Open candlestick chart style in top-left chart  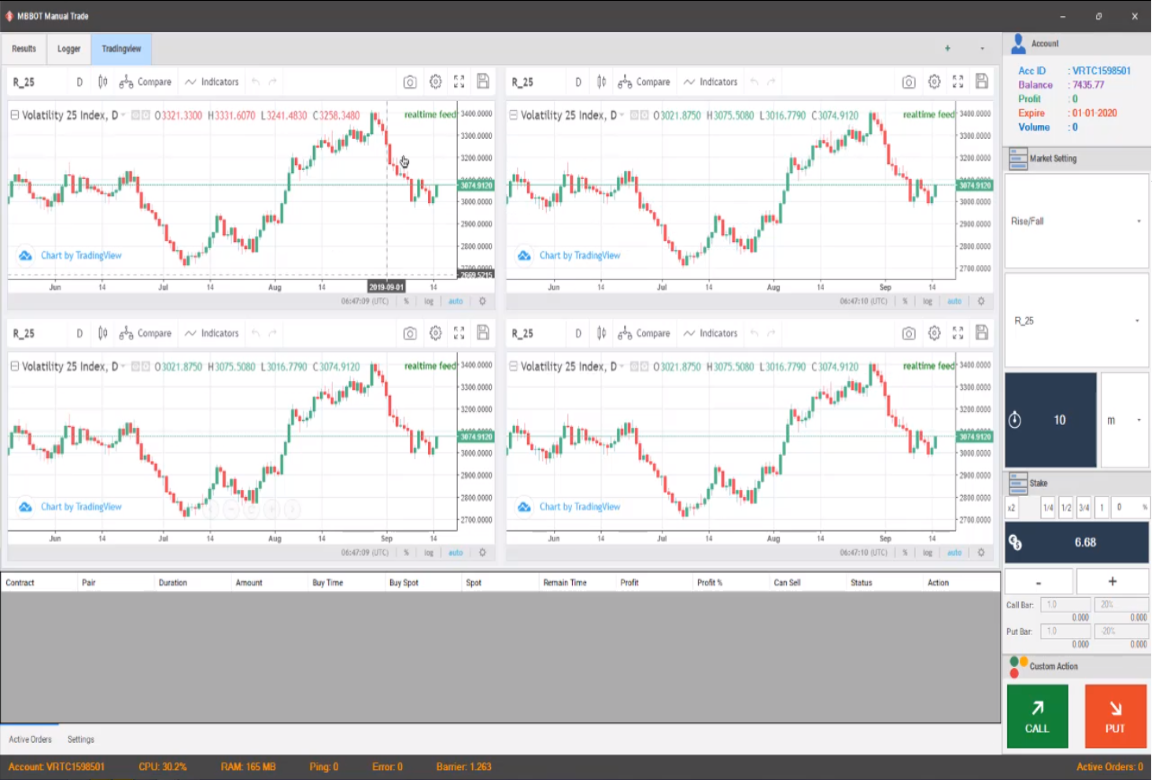pos(103,82)
